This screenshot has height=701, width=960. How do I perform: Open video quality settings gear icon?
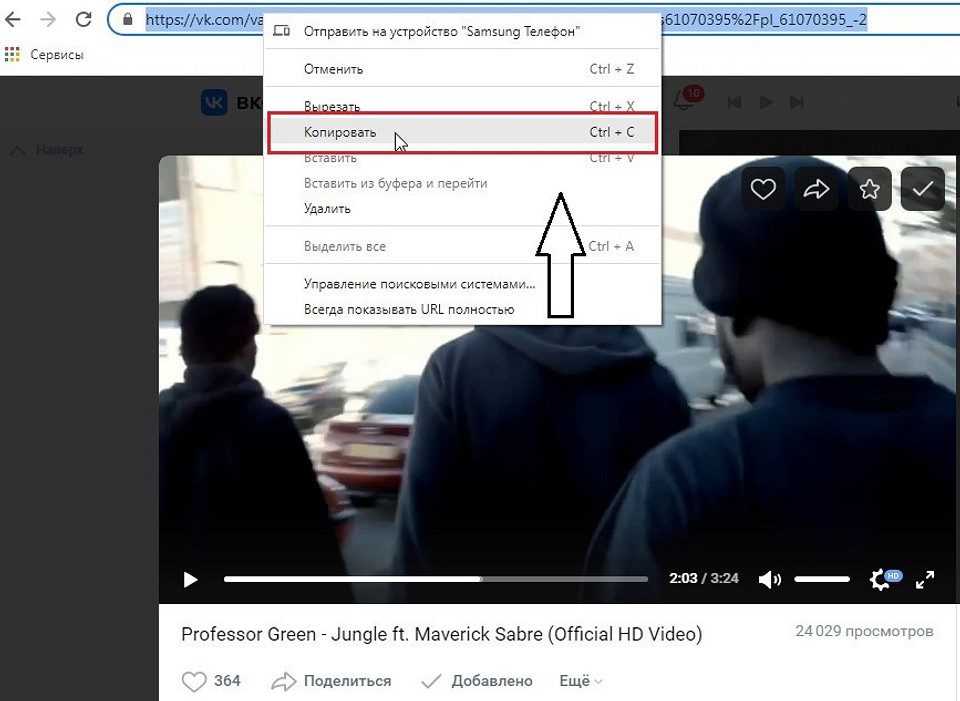pyautogui.click(x=885, y=578)
